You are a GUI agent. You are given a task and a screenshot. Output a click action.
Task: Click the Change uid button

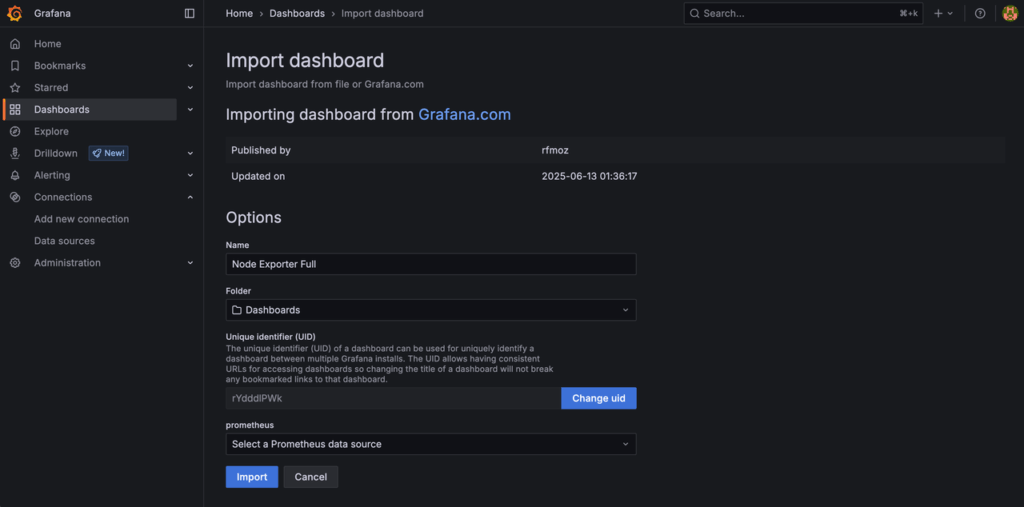click(x=599, y=399)
